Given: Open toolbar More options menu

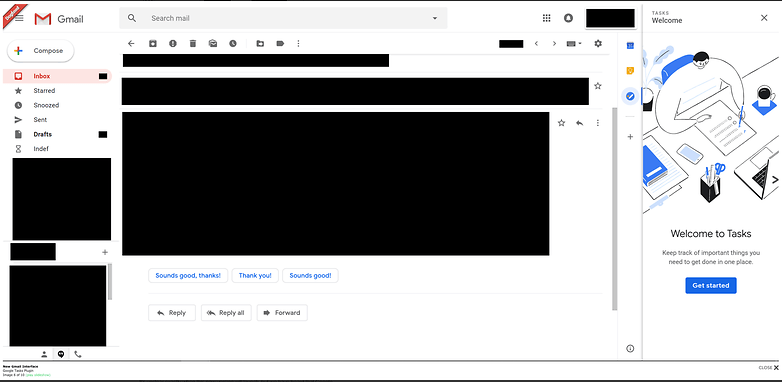Looking at the screenshot, I should [298, 44].
